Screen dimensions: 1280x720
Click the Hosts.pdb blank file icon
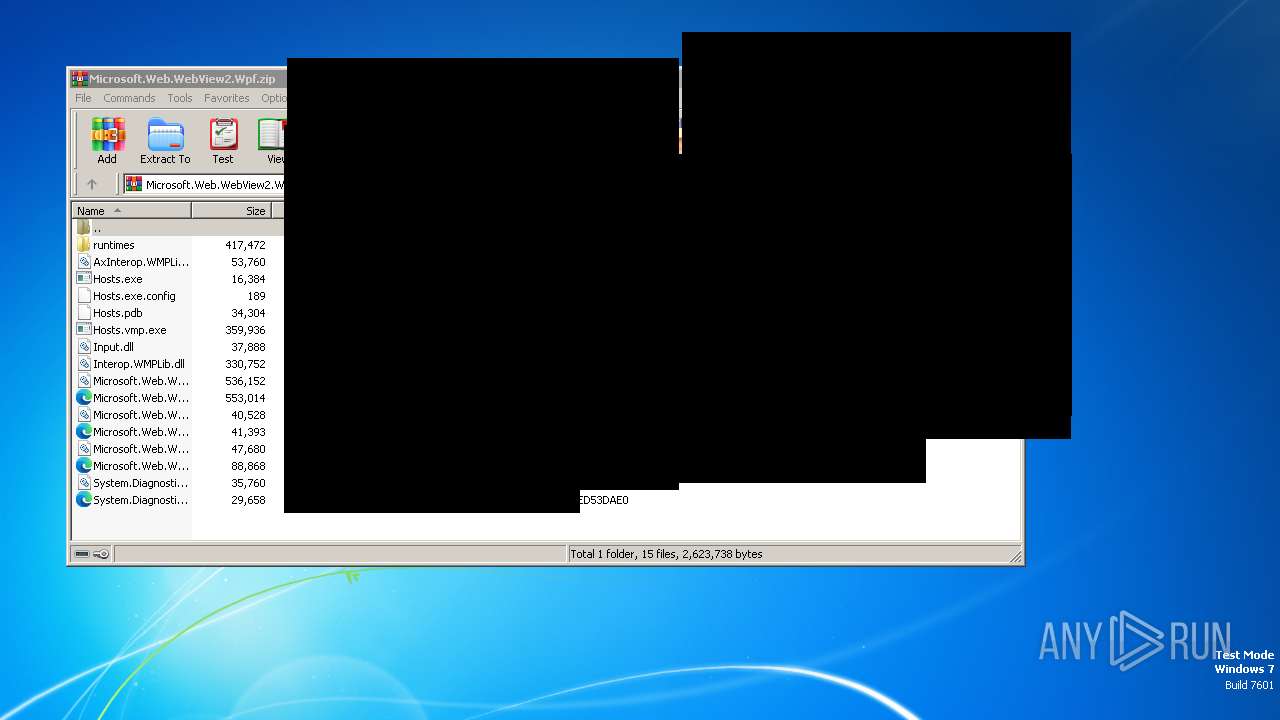84,313
